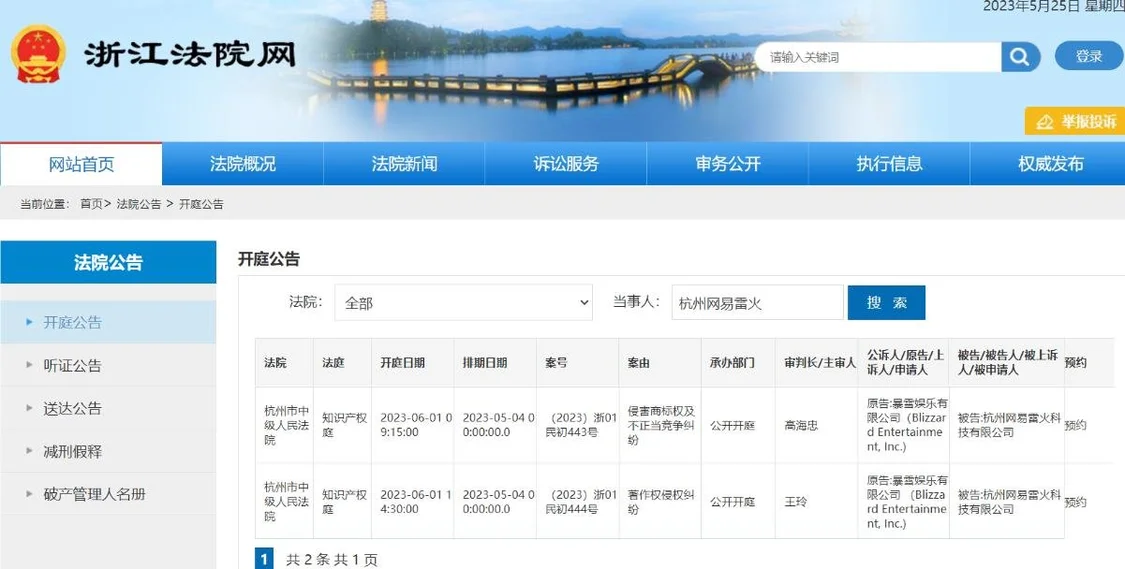Click the national emblem logo

pos(39,55)
